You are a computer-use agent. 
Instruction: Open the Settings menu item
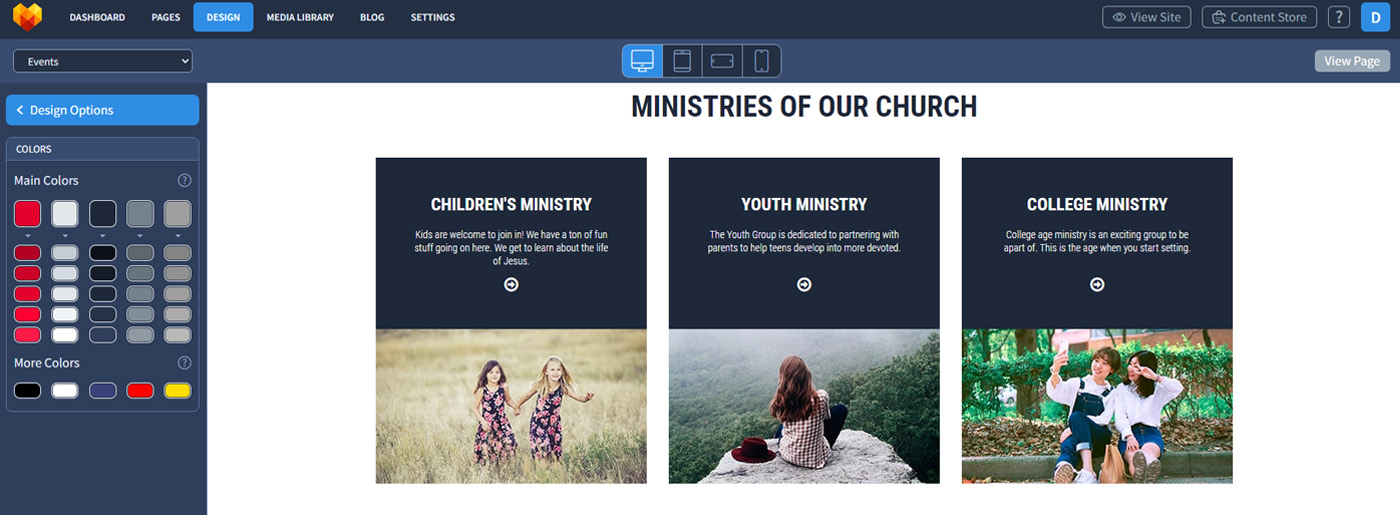[x=433, y=17]
